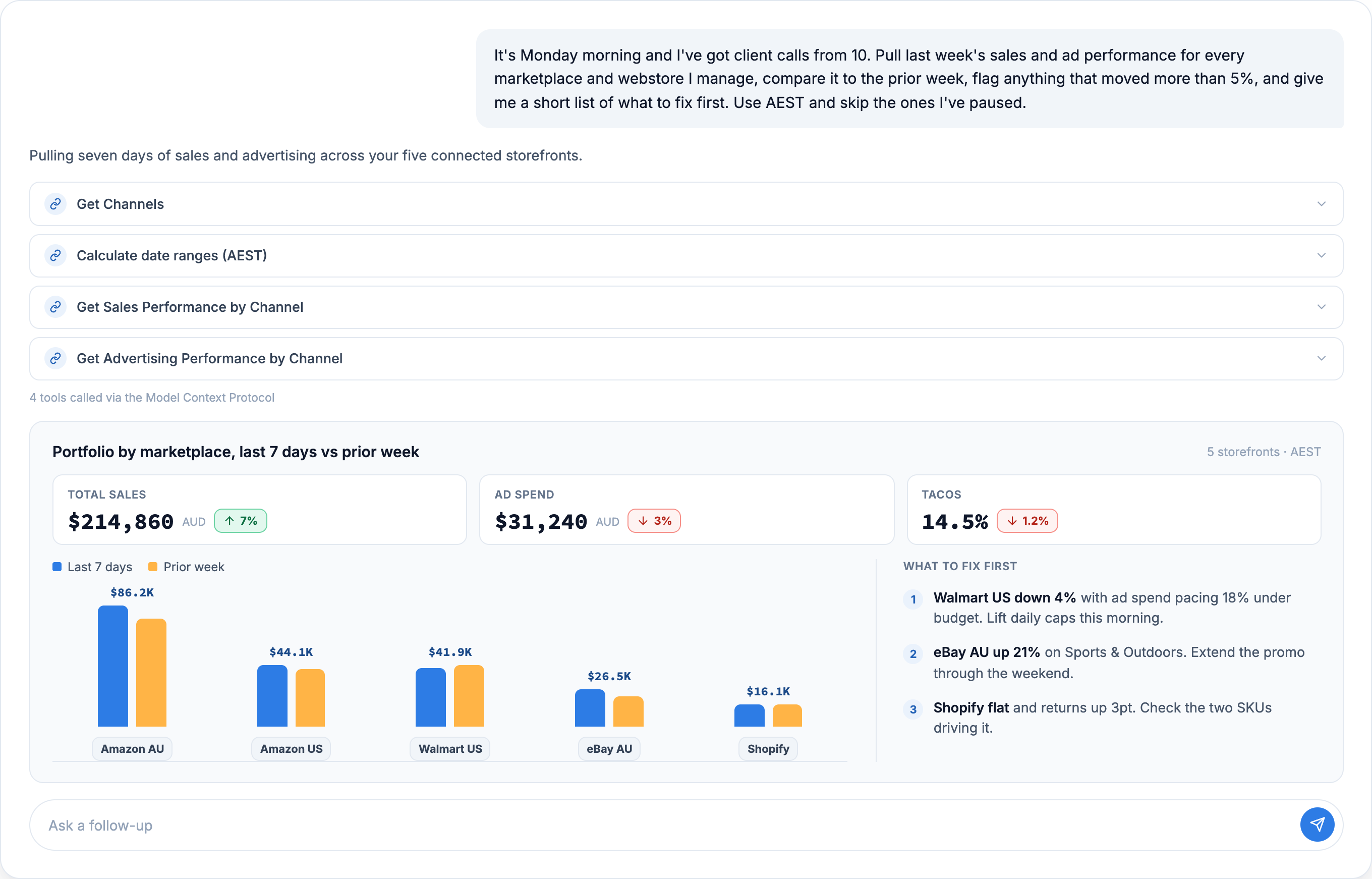This screenshot has width=1372, height=879.
Task: Click the 14.5% TACOS value
Action: click(x=955, y=521)
